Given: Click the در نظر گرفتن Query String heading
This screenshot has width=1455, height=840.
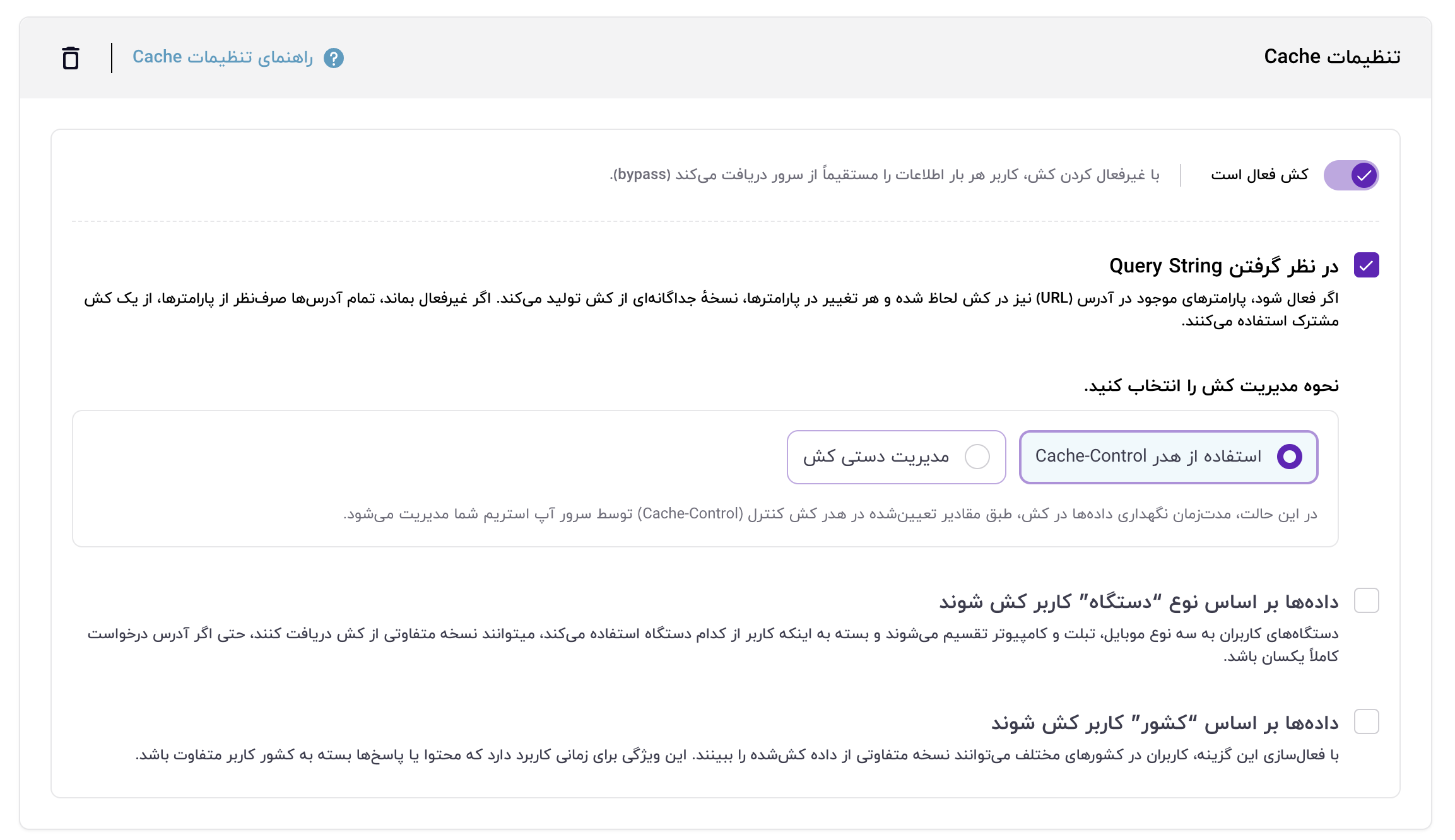Looking at the screenshot, I should click(1223, 266).
